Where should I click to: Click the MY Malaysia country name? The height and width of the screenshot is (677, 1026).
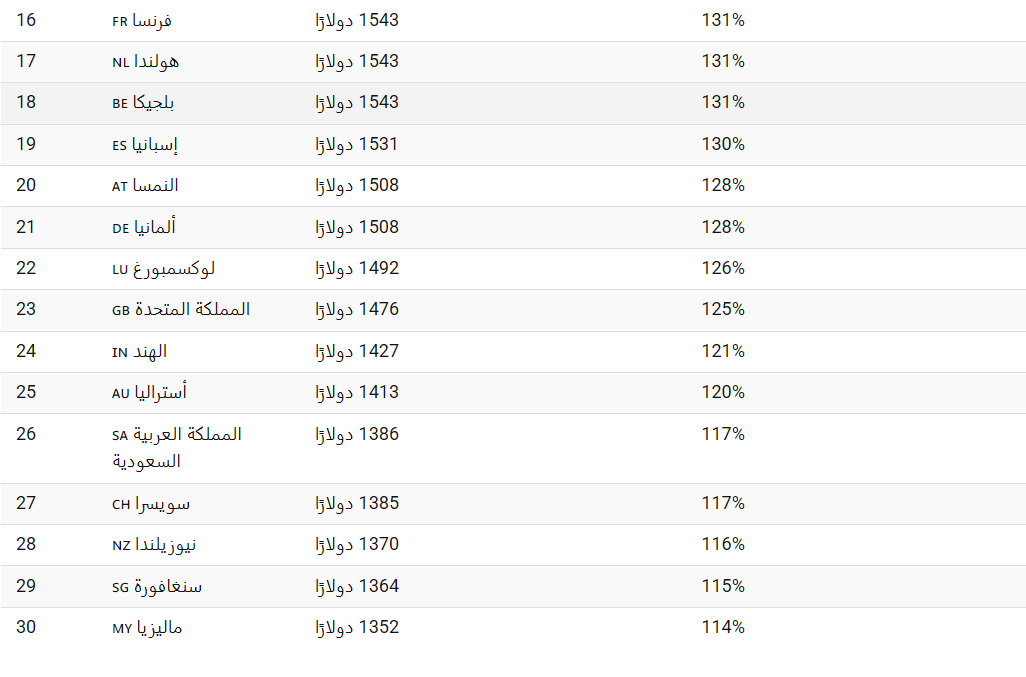(147, 628)
